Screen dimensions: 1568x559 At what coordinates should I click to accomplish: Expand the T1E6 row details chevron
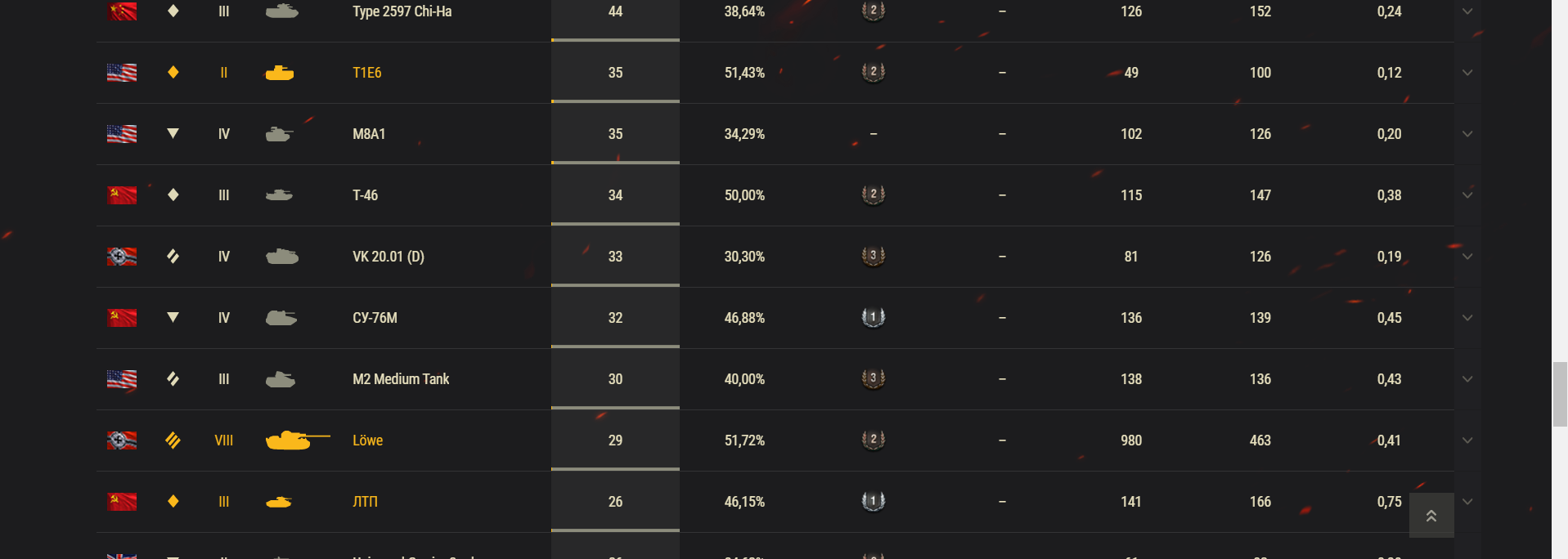(1467, 73)
